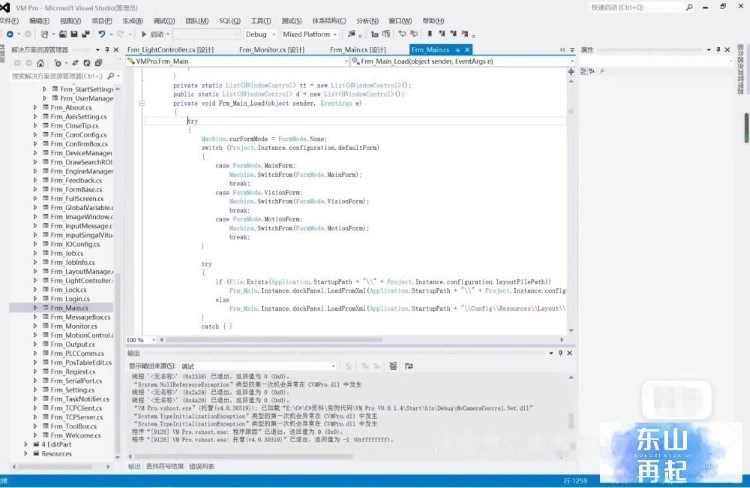Open the 帮助(H) menu
Screen dimensions: 750x488
click(x=433, y=21)
